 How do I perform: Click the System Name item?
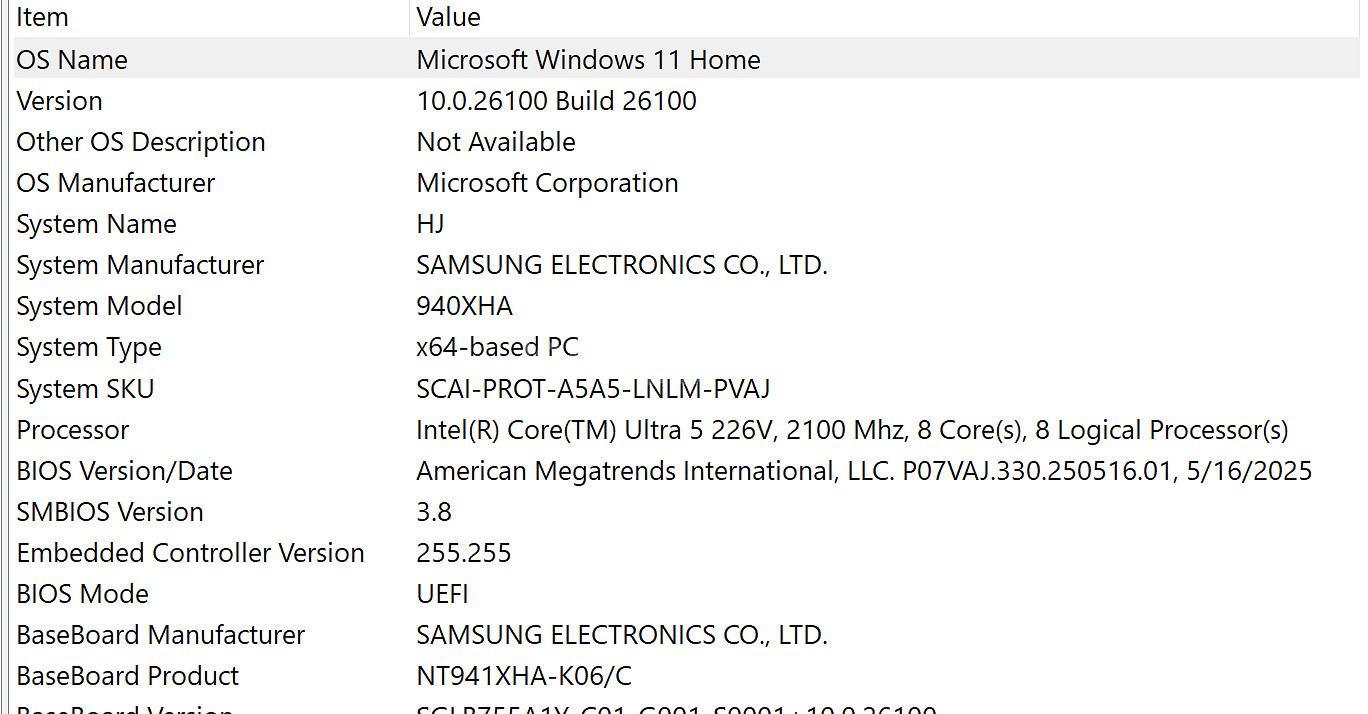(x=97, y=224)
